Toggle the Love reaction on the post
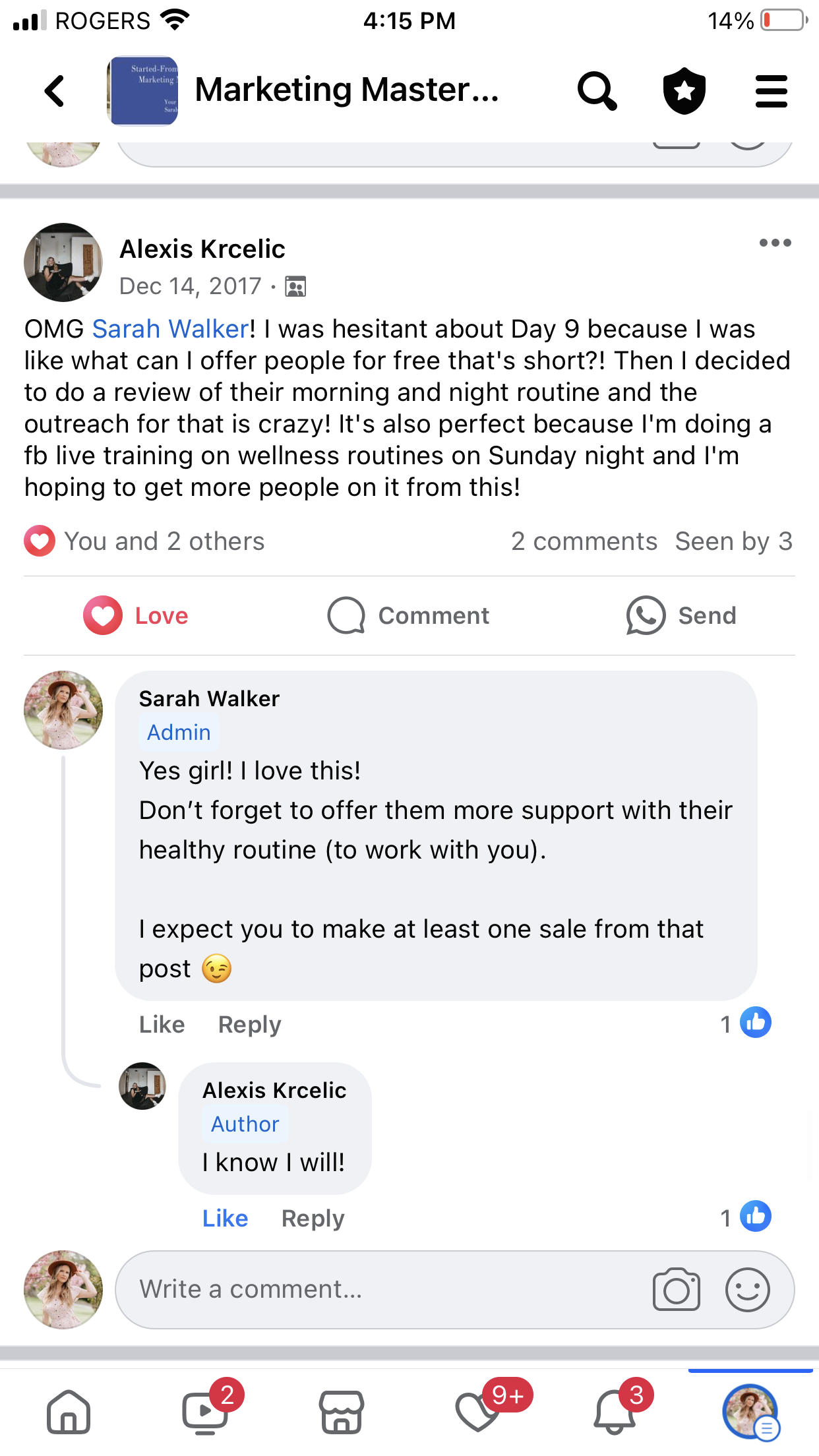 pyautogui.click(x=136, y=615)
